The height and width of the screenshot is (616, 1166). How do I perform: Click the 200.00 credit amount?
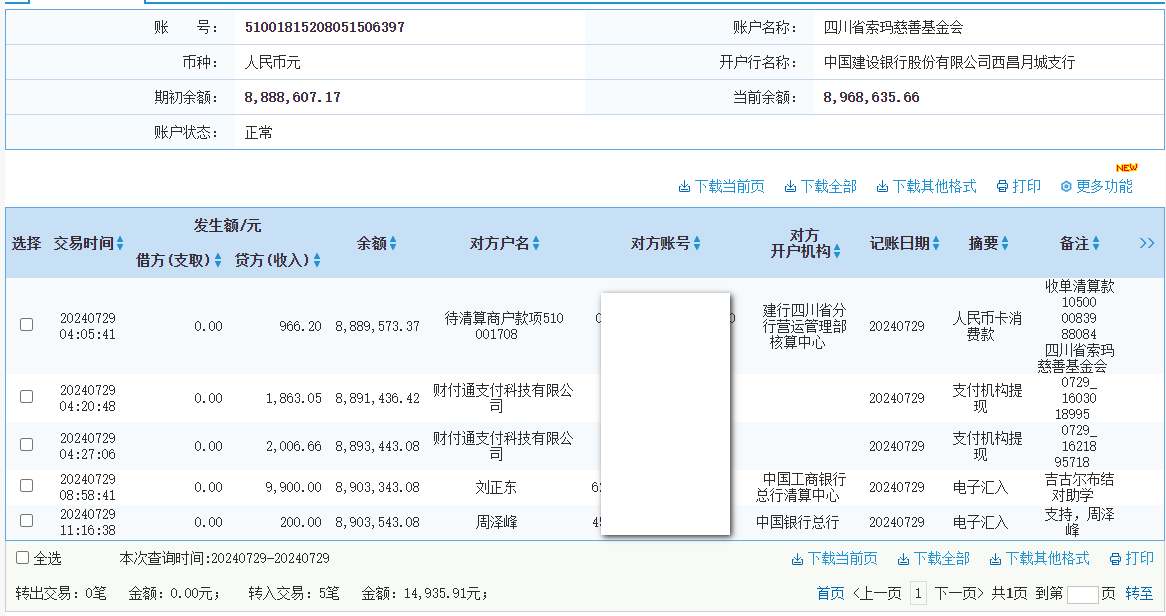coord(300,522)
